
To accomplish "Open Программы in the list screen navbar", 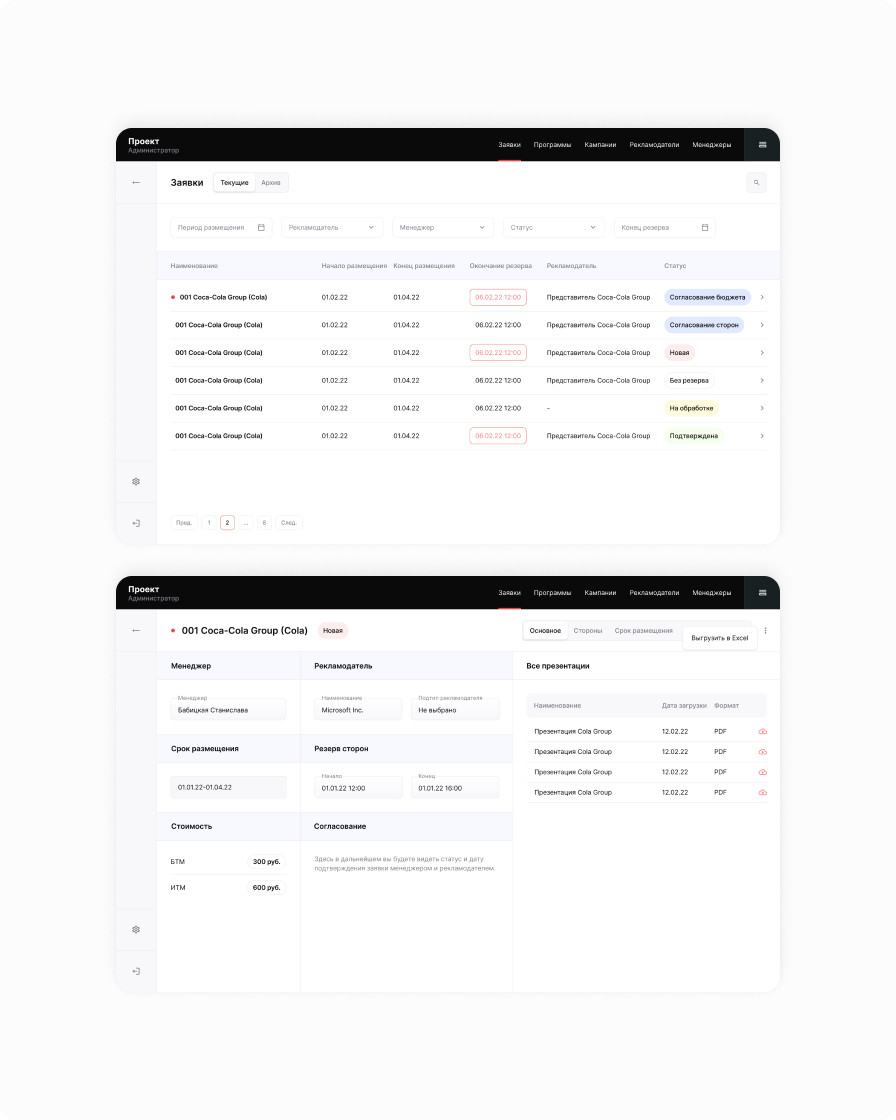I will click(552, 145).
